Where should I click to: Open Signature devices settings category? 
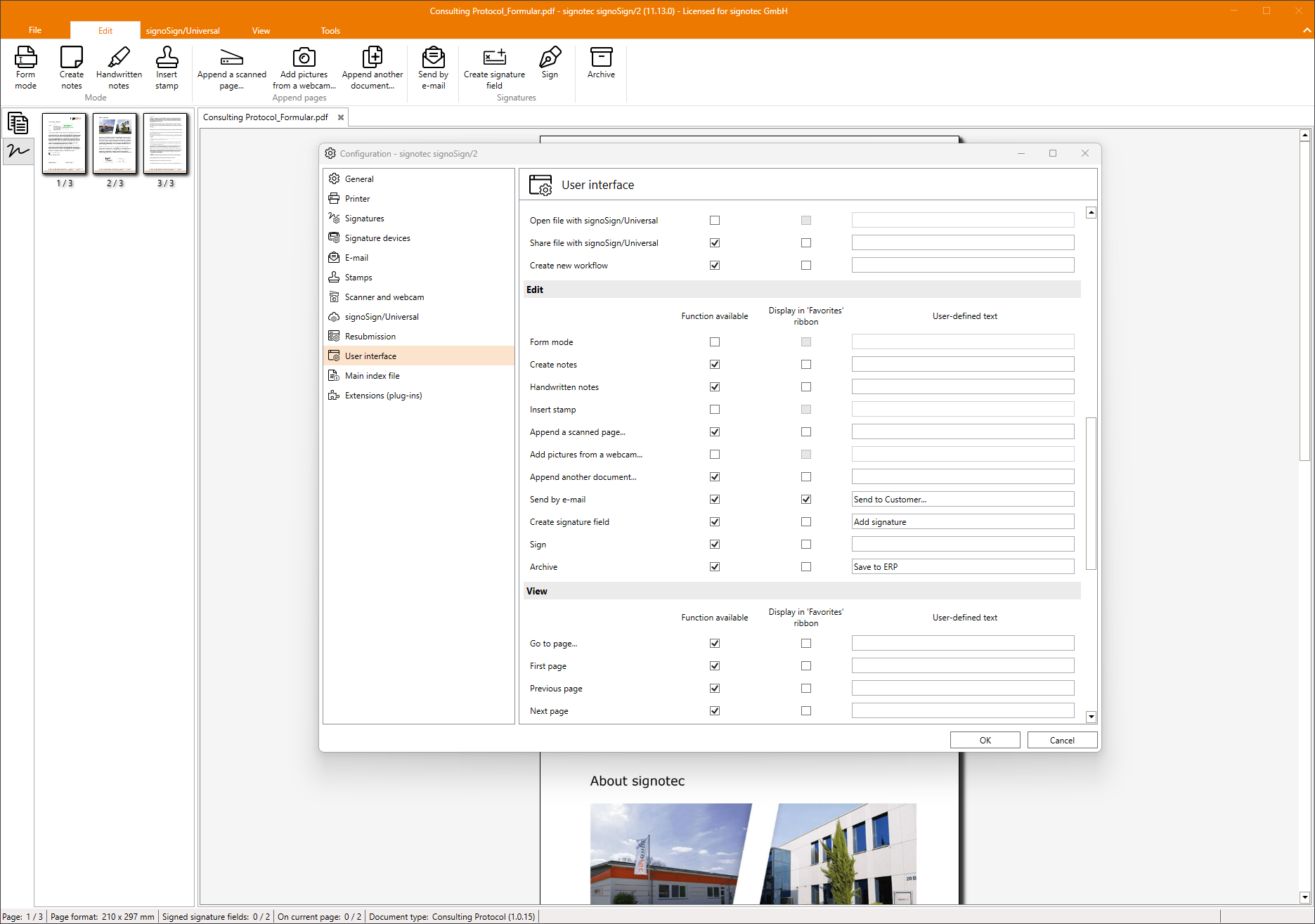point(419,238)
